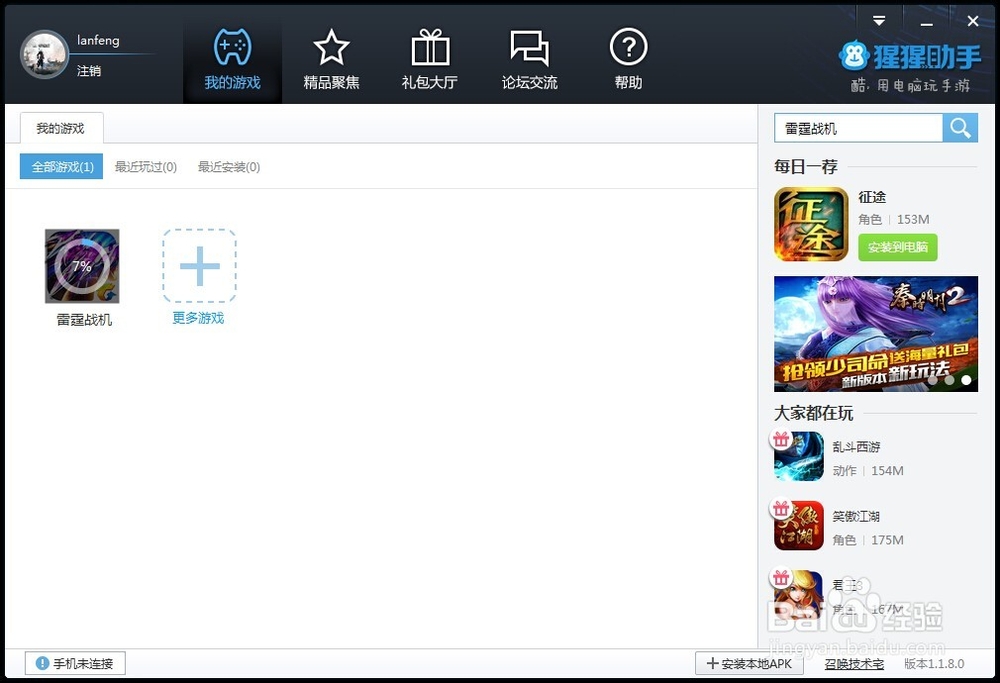
Task: Click the 雷霆战机 game icon downloading at 7%
Action: [82, 266]
